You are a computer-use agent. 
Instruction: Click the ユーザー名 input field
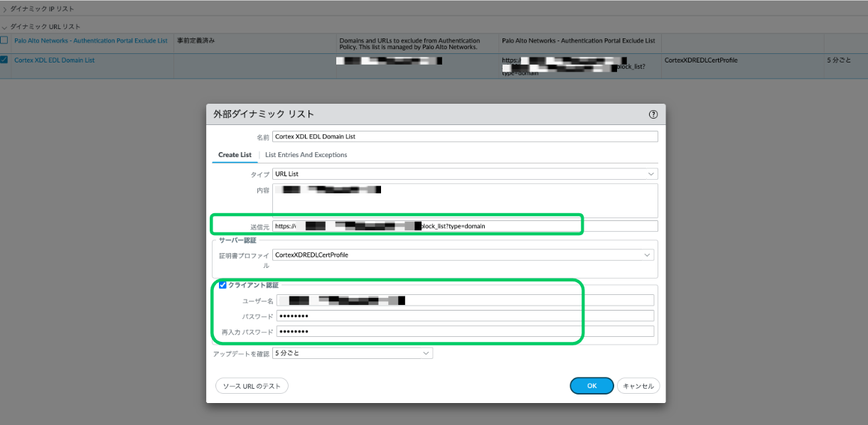click(x=465, y=300)
